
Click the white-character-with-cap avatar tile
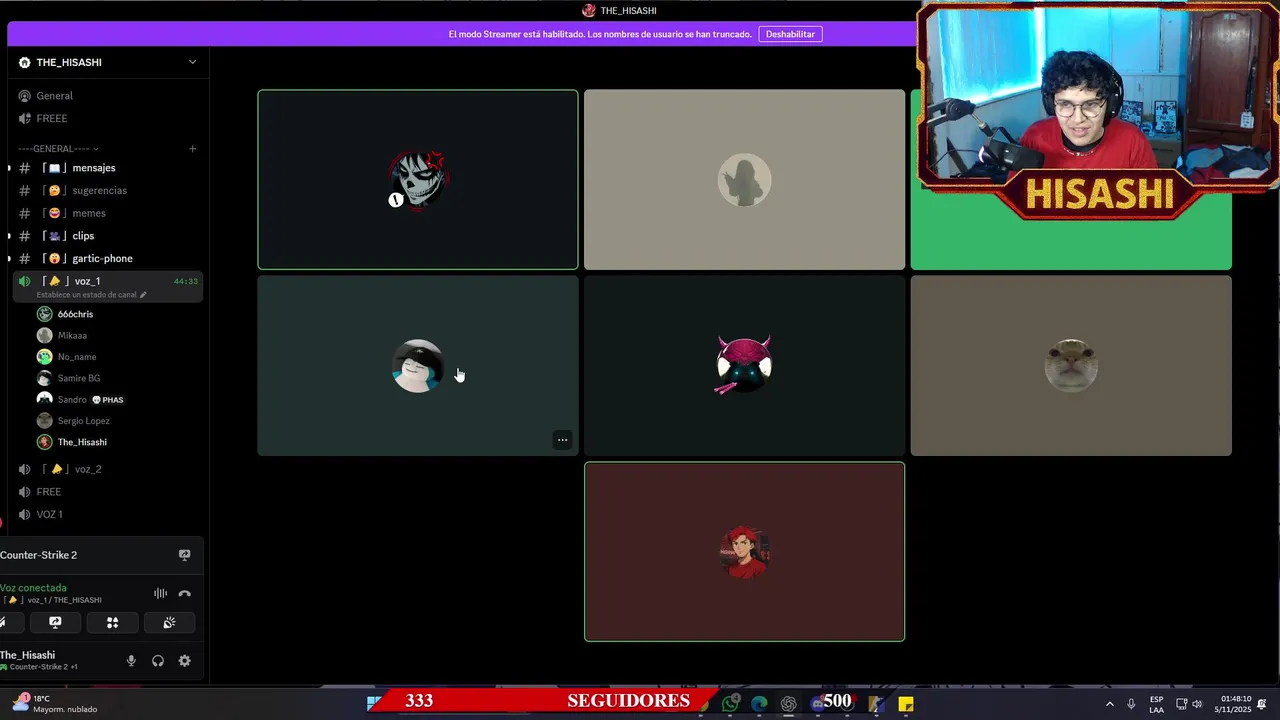(418, 366)
